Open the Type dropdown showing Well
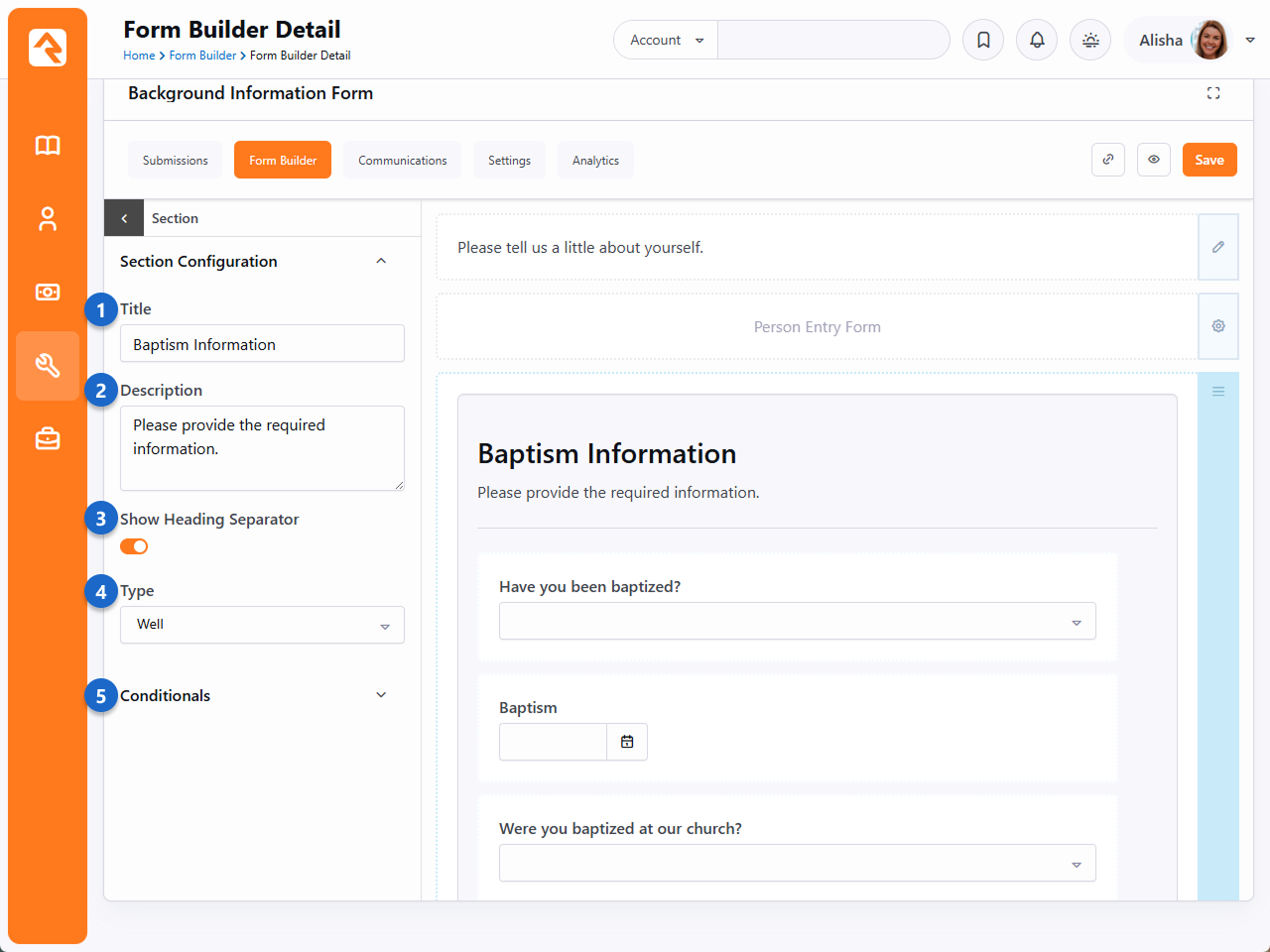 (262, 625)
